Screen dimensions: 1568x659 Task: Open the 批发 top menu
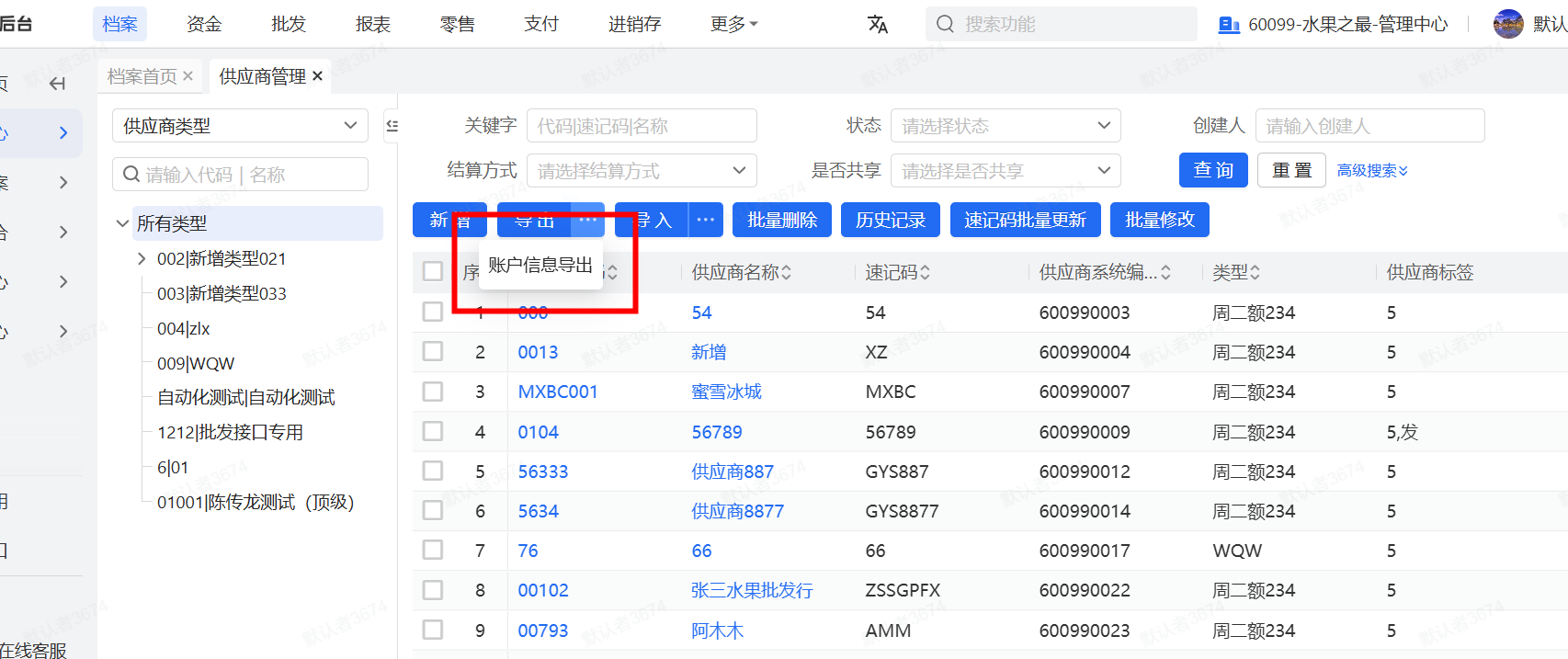[289, 24]
